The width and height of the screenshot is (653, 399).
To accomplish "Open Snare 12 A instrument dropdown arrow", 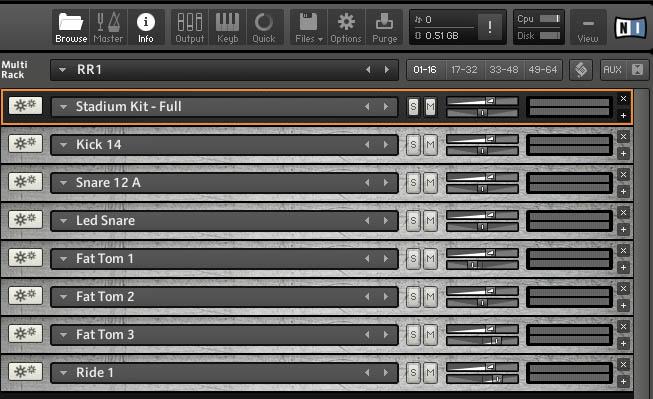I will pyautogui.click(x=63, y=183).
